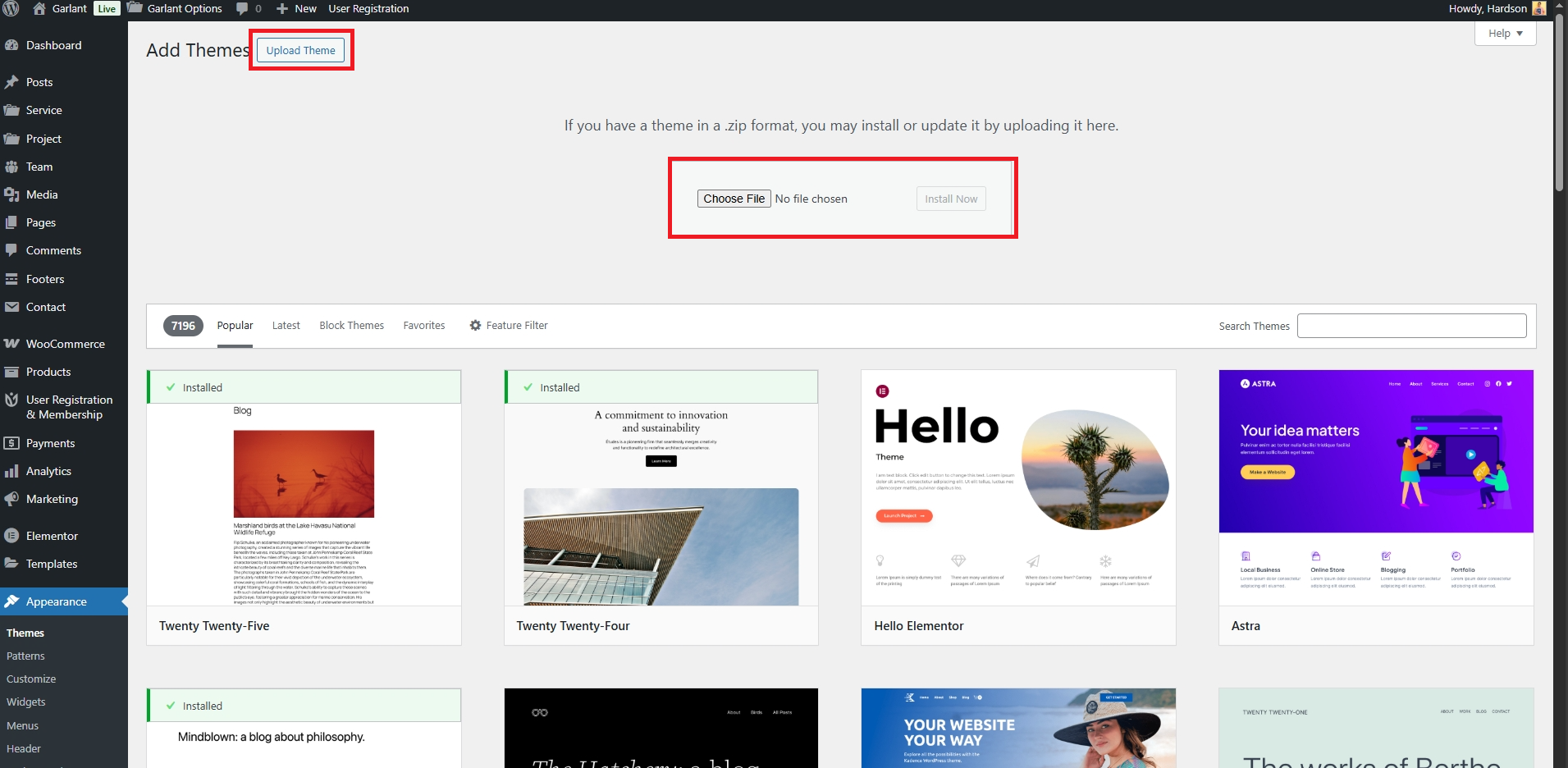Click the Analytics bar chart icon

11,471
